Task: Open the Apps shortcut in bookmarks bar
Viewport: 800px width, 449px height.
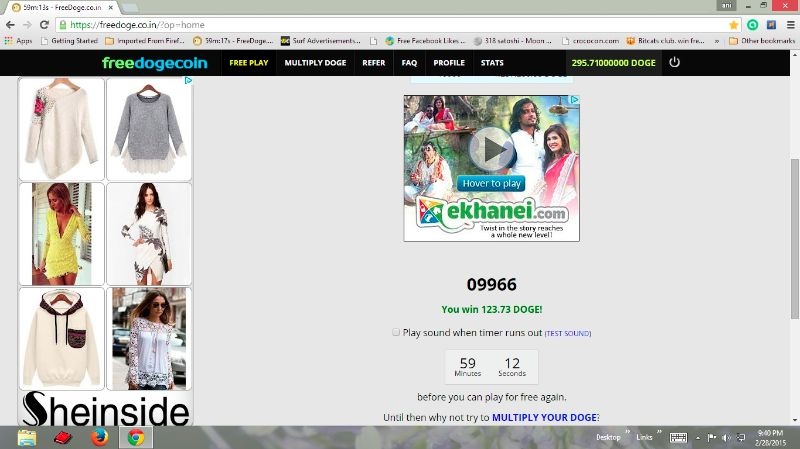Action: coord(18,41)
